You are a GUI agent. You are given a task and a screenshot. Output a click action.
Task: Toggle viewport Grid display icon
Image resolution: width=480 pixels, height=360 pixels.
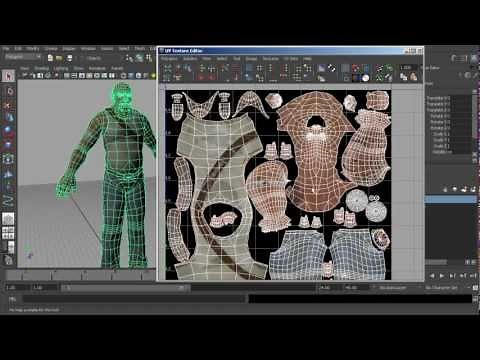pyautogui.click(x=67, y=76)
